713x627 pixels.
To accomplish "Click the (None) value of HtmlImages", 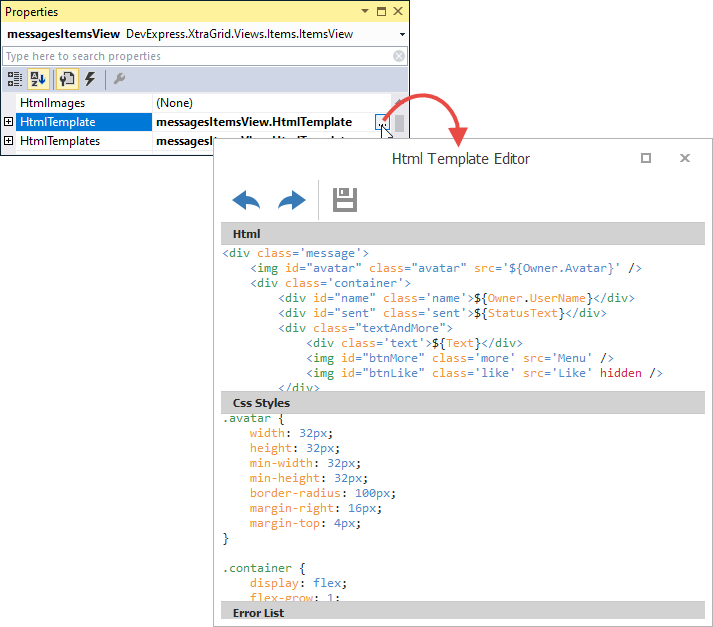I will coord(175,103).
